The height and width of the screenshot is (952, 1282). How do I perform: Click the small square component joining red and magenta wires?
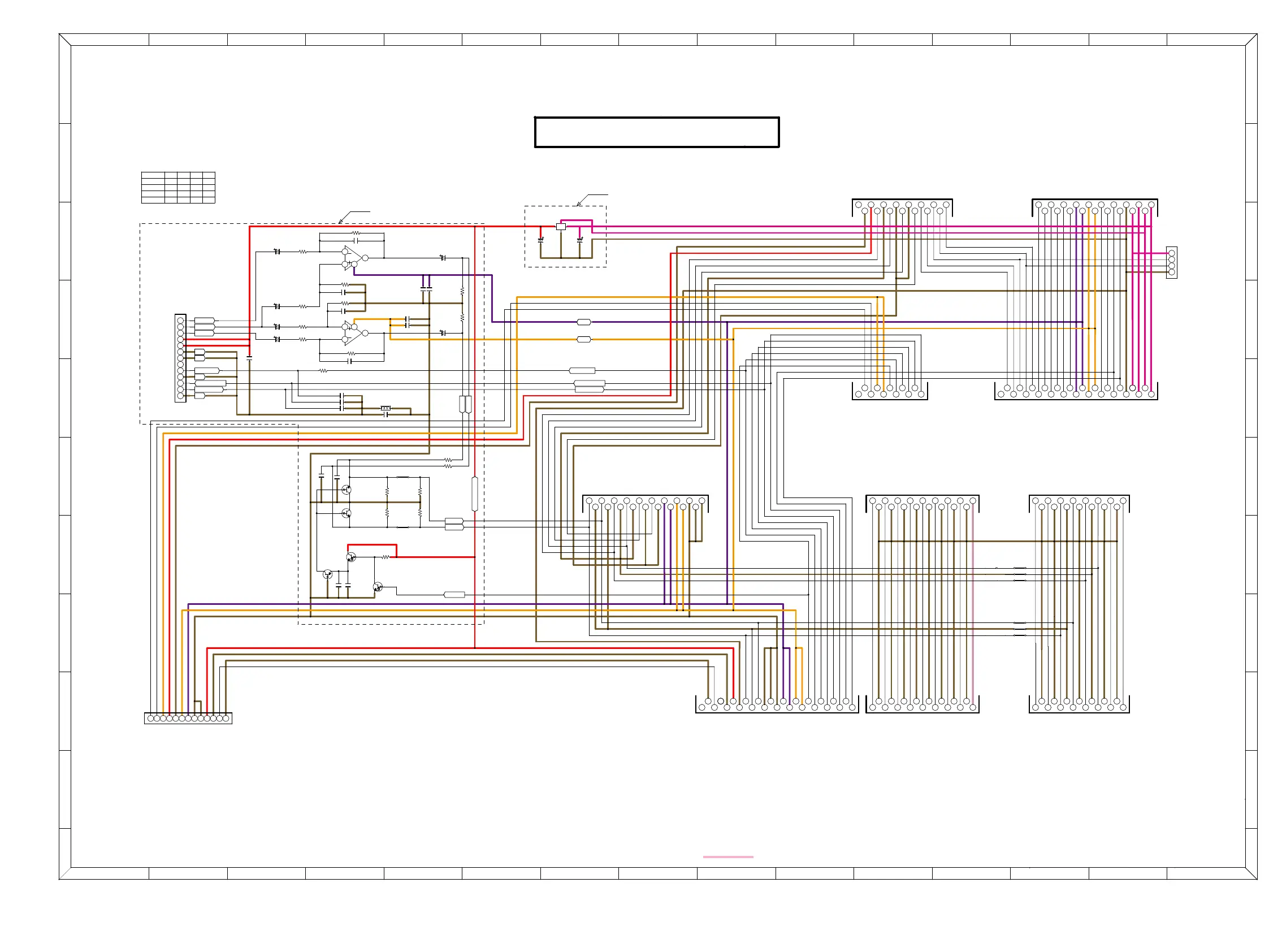coord(560,227)
